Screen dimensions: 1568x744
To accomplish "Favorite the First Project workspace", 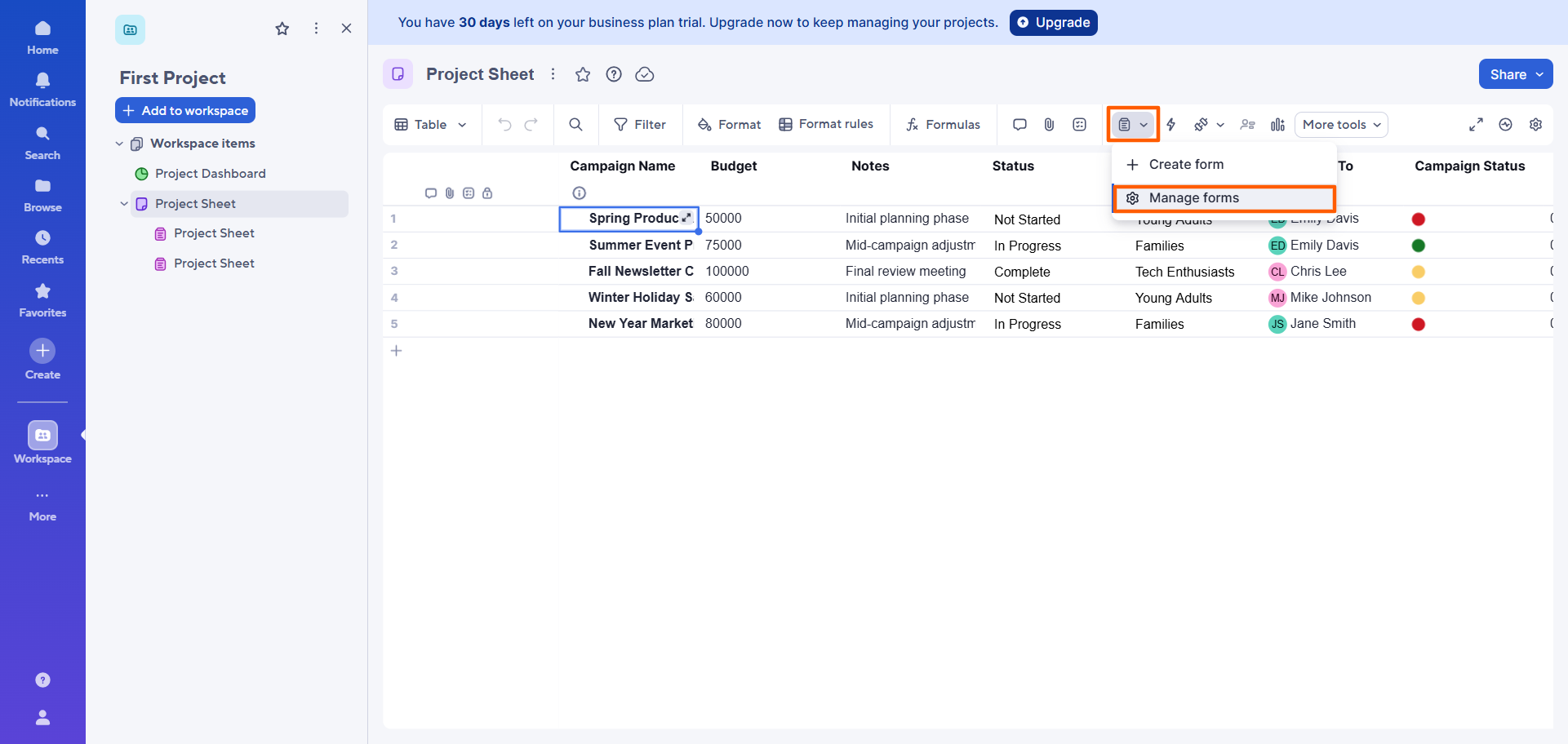I will (x=282, y=29).
